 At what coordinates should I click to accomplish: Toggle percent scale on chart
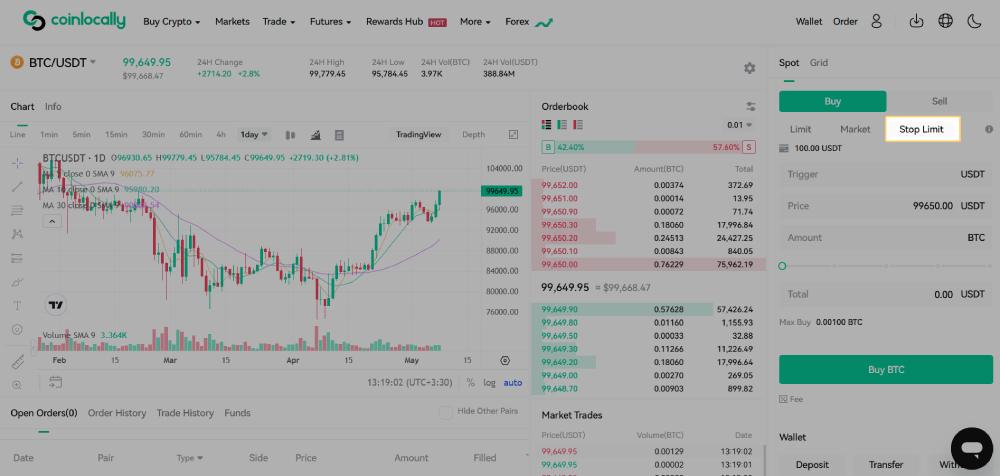(x=470, y=383)
